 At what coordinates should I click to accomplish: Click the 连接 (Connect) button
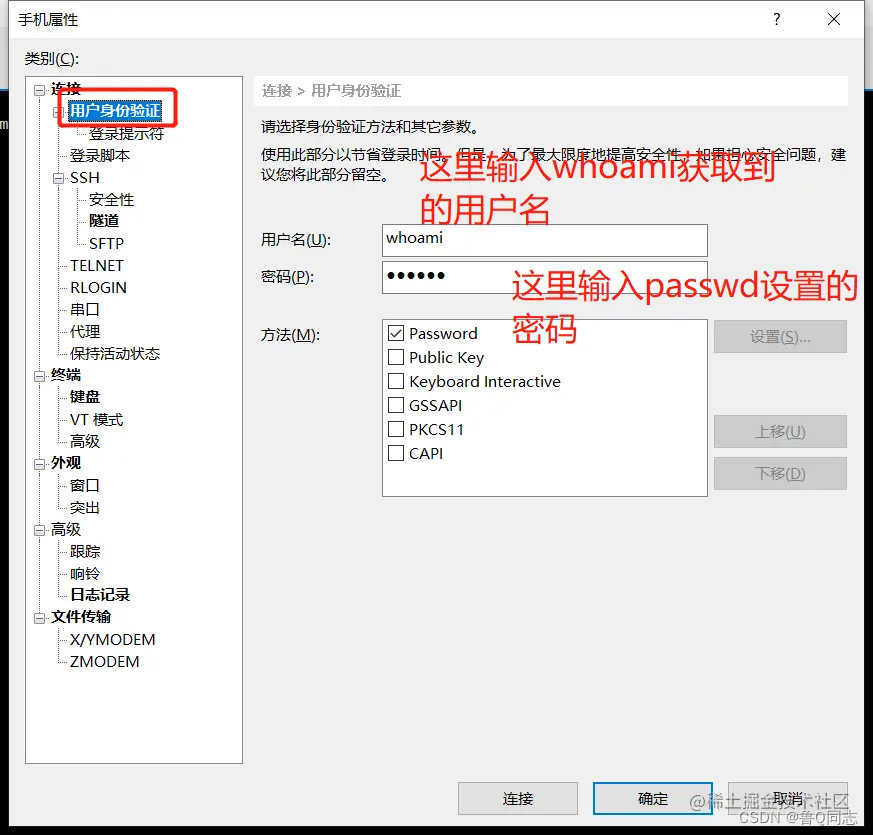(517, 798)
